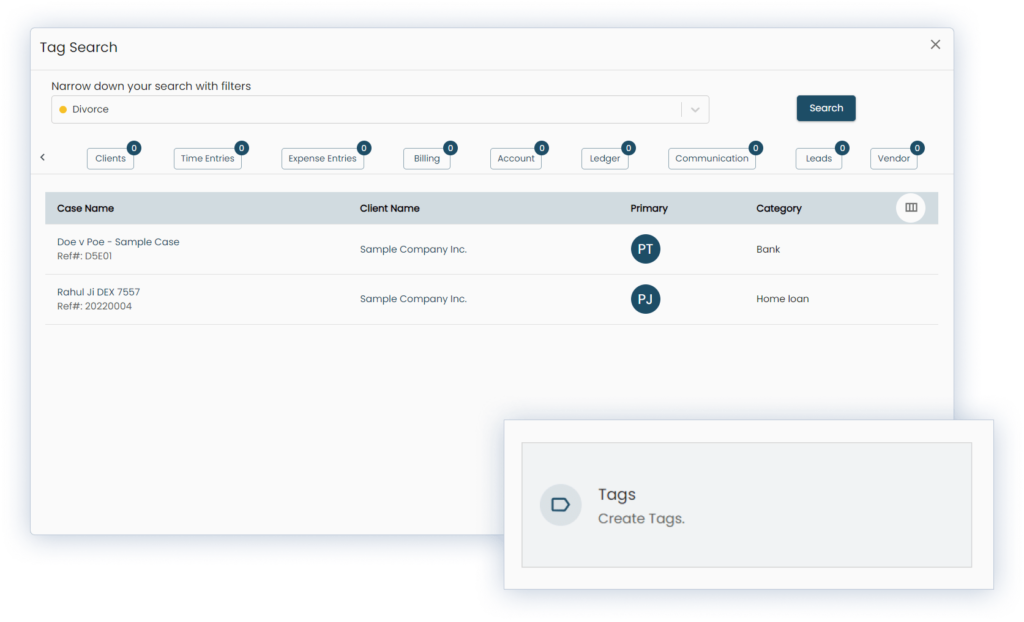Open the tag selection dropdown arrow
1024x622 pixels.
[x=695, y=109]
